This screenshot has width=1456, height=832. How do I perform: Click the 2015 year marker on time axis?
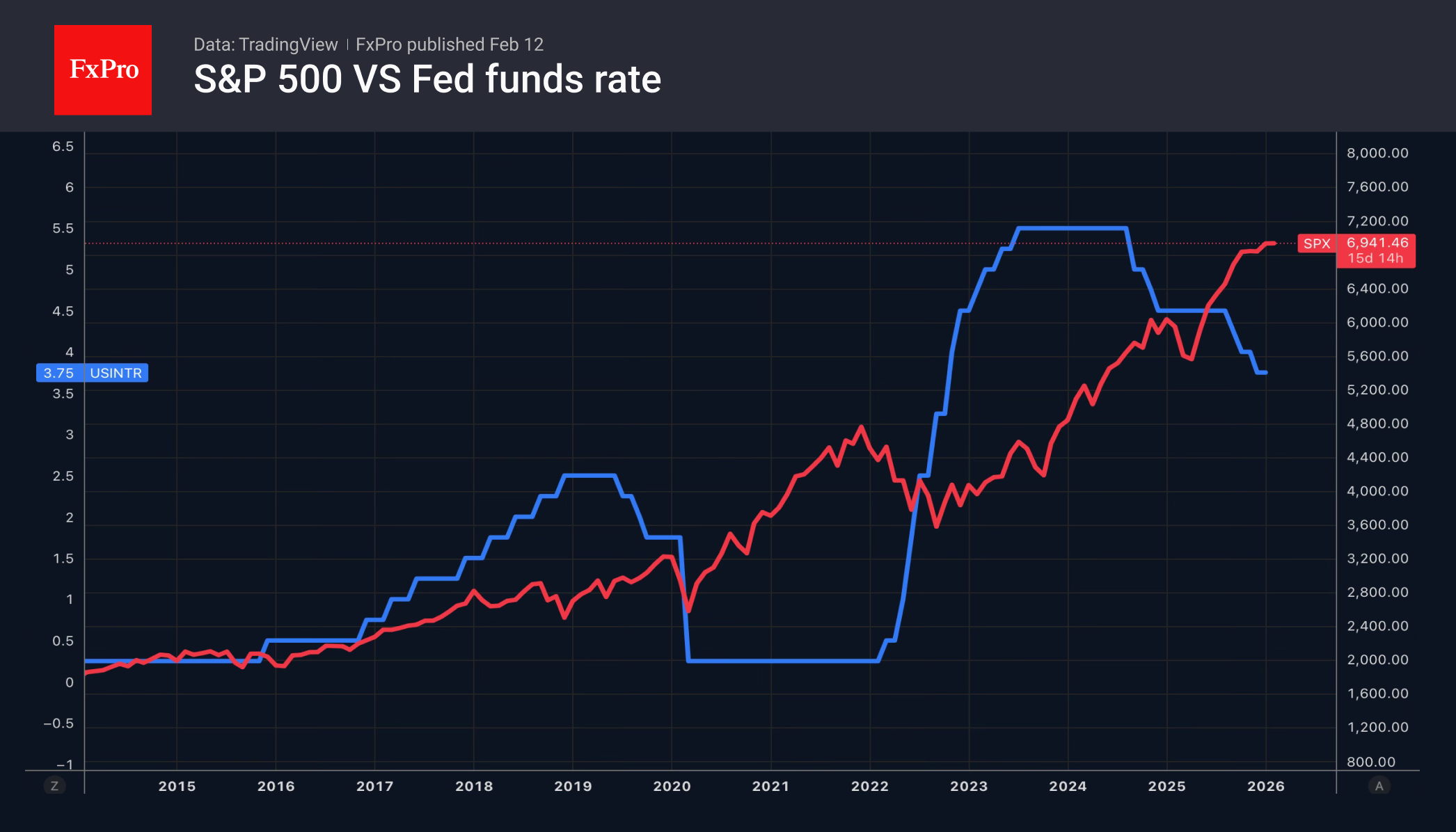click(177, 786)
